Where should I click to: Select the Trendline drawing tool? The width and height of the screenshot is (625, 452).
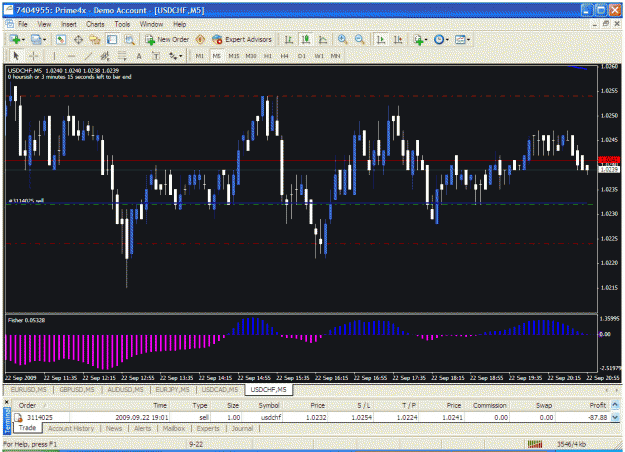coord(88,56)
